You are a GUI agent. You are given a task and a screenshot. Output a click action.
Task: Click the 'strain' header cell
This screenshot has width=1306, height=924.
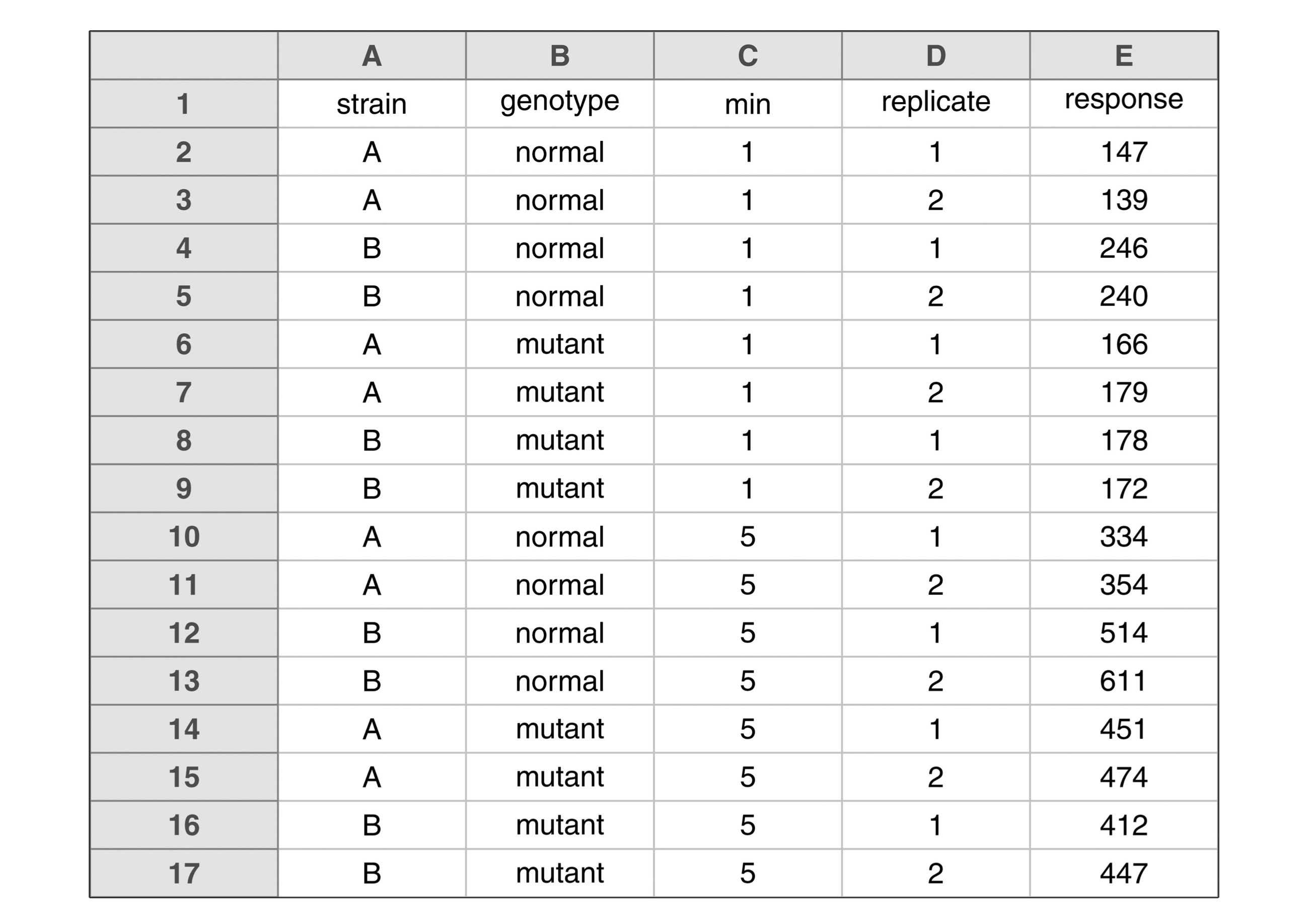[x=372, y=104]
